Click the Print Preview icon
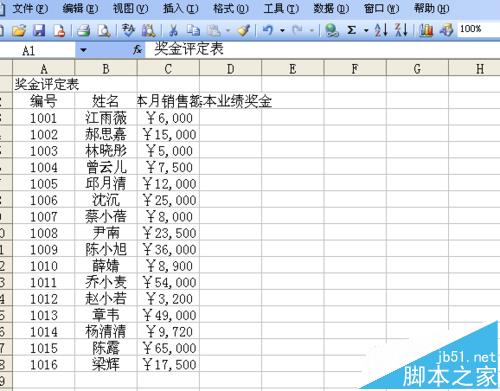 pyautogui.click(x=104, y=31)
